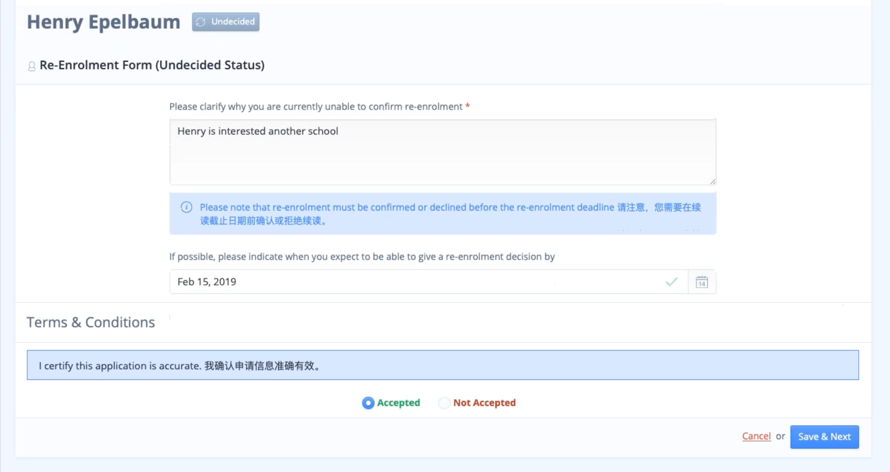
Task: Click the Re-Enrolment Form (Undecided Status) heading
Action: 152,65
